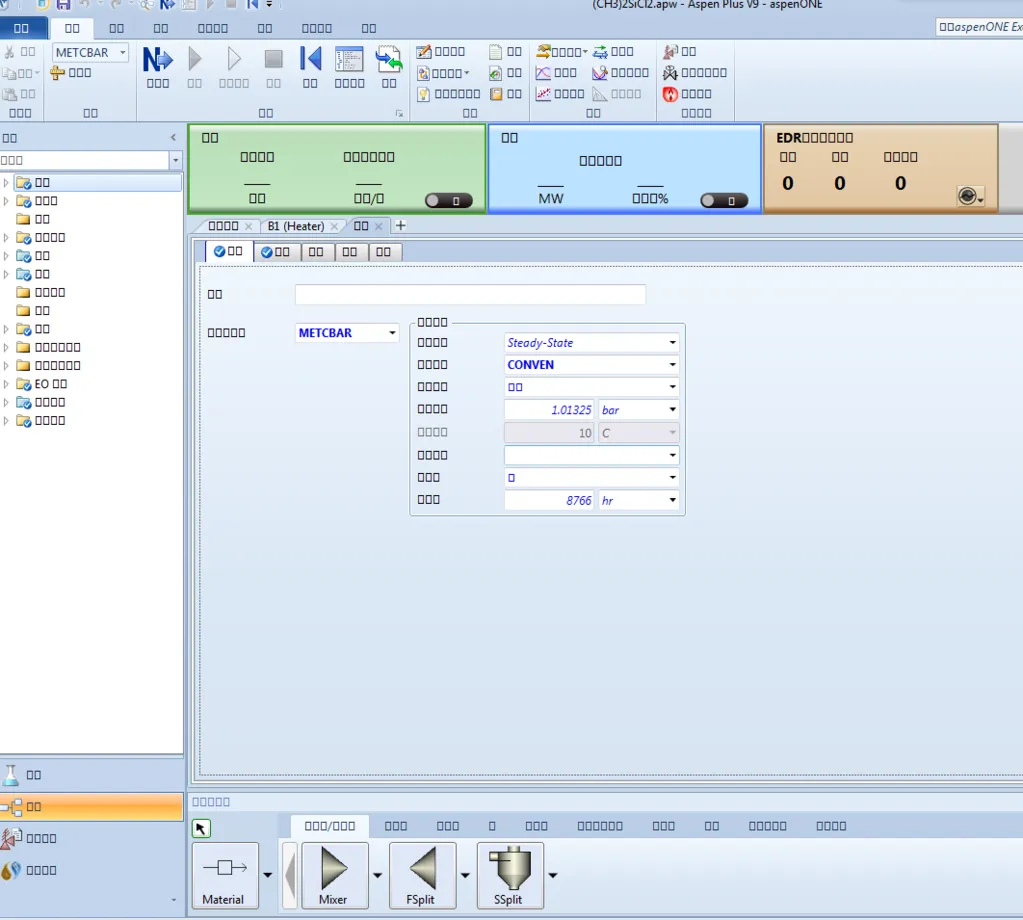The width and height of the screenshot is (1023, 920).
Task: Click the red flame Pressure Relief icon
Action: 671,94
